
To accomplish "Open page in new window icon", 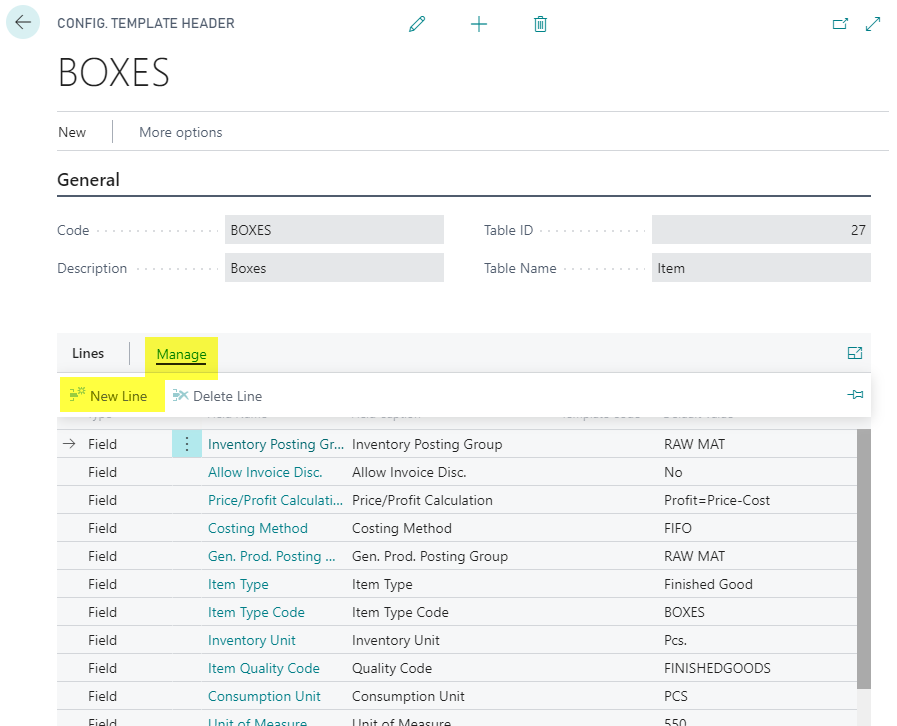I will (x=840, y=24).
